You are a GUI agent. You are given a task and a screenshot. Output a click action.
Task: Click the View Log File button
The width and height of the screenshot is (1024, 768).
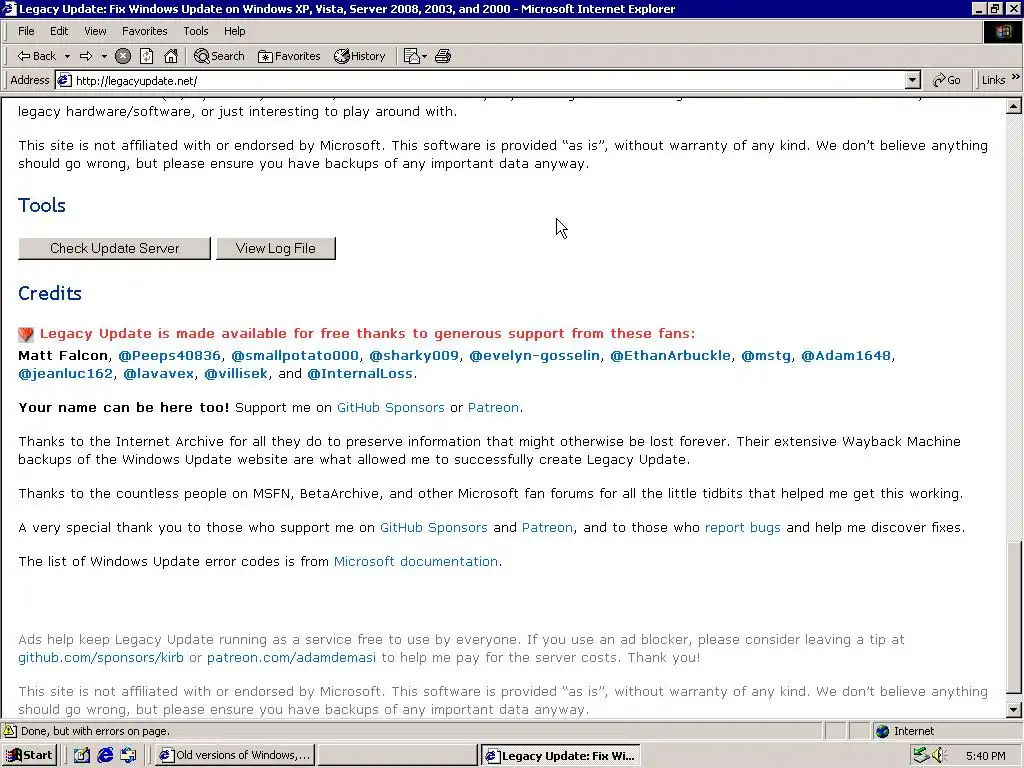(276, 248)
